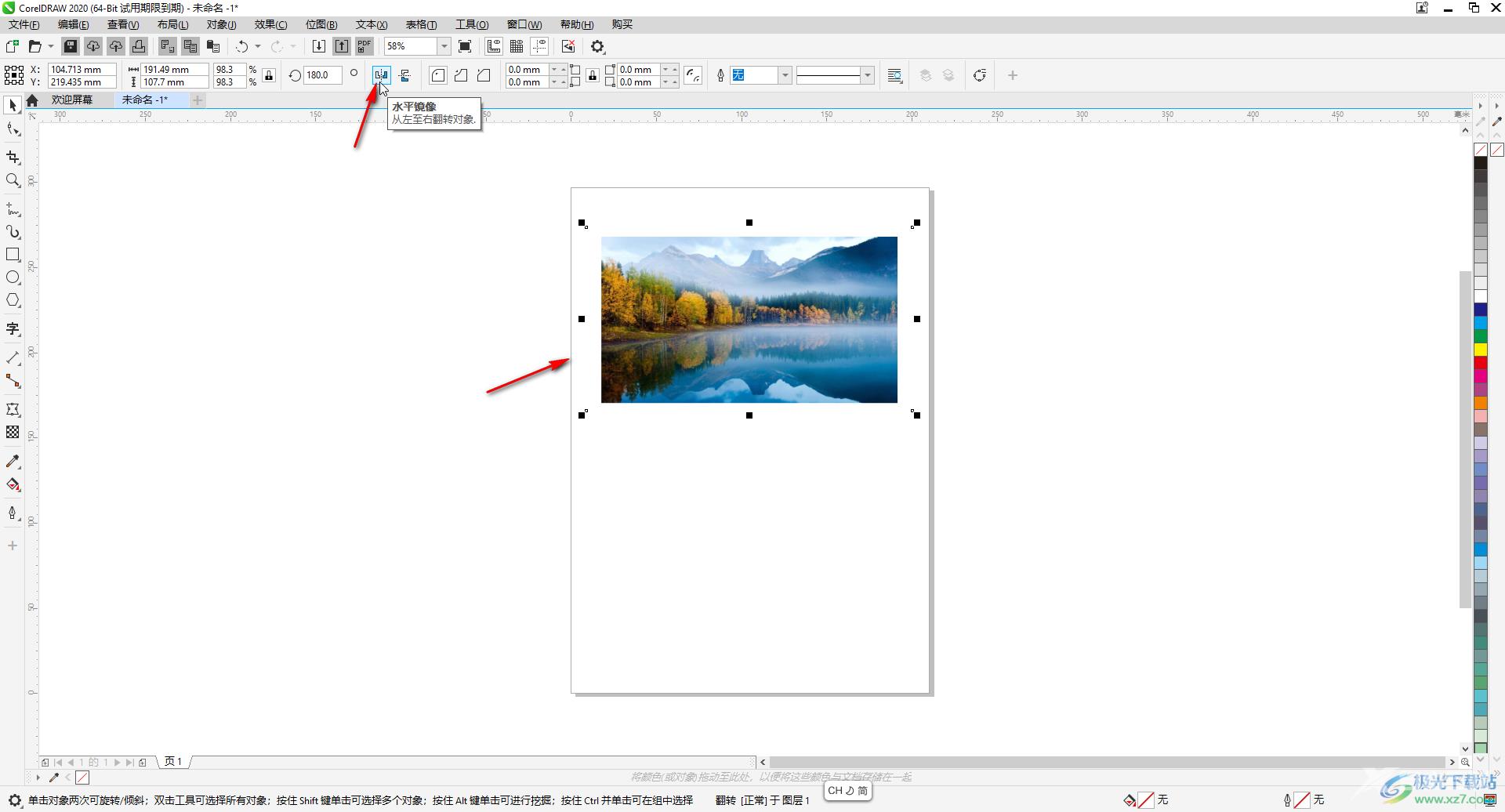
Task: Open the 文件(F) menu
Action: coord(24,24)
